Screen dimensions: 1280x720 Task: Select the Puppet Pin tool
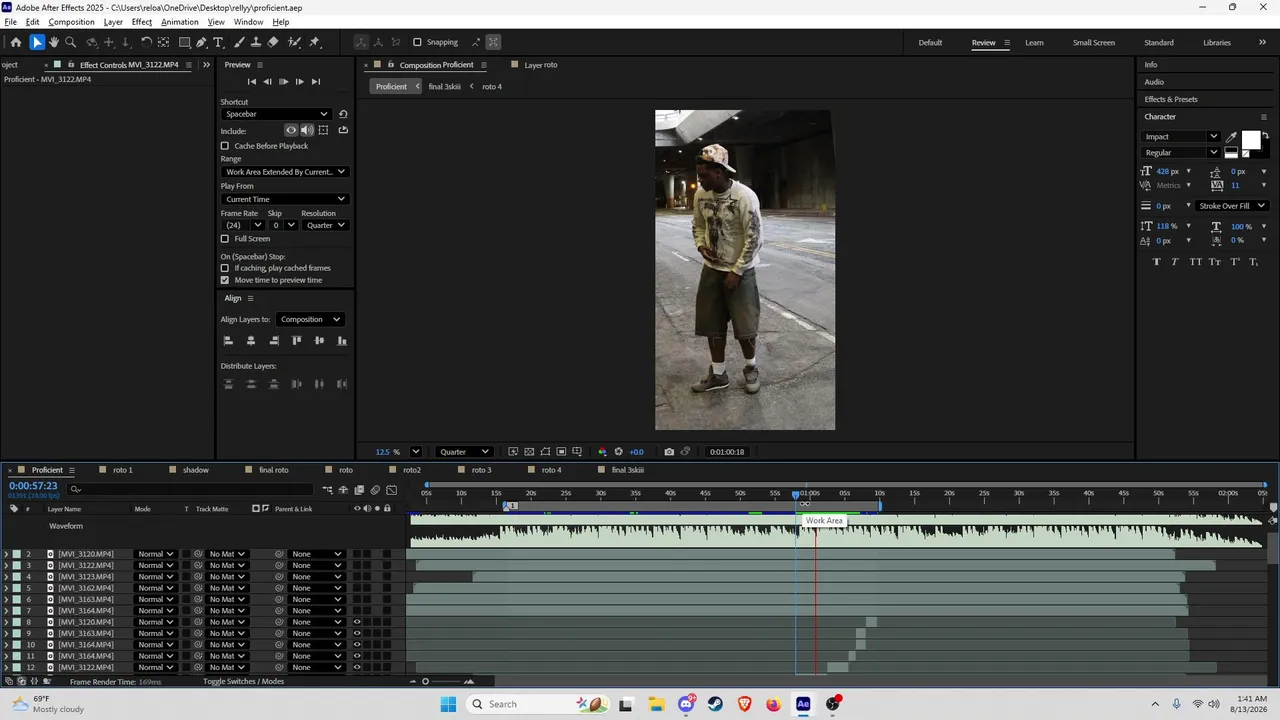[x=314, y=42]
